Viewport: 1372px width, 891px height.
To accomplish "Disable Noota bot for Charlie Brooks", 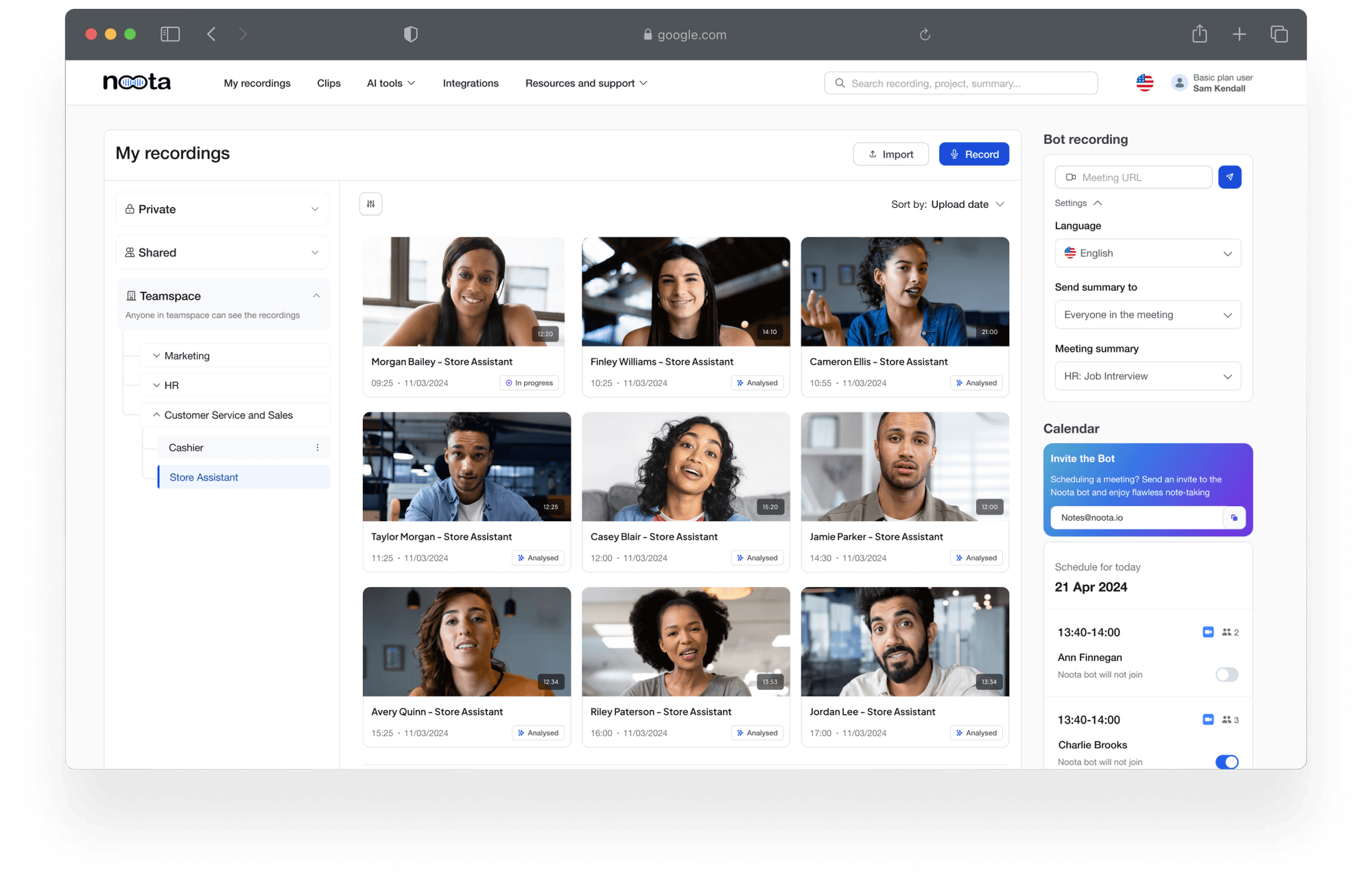I will tap(1227, 761).
